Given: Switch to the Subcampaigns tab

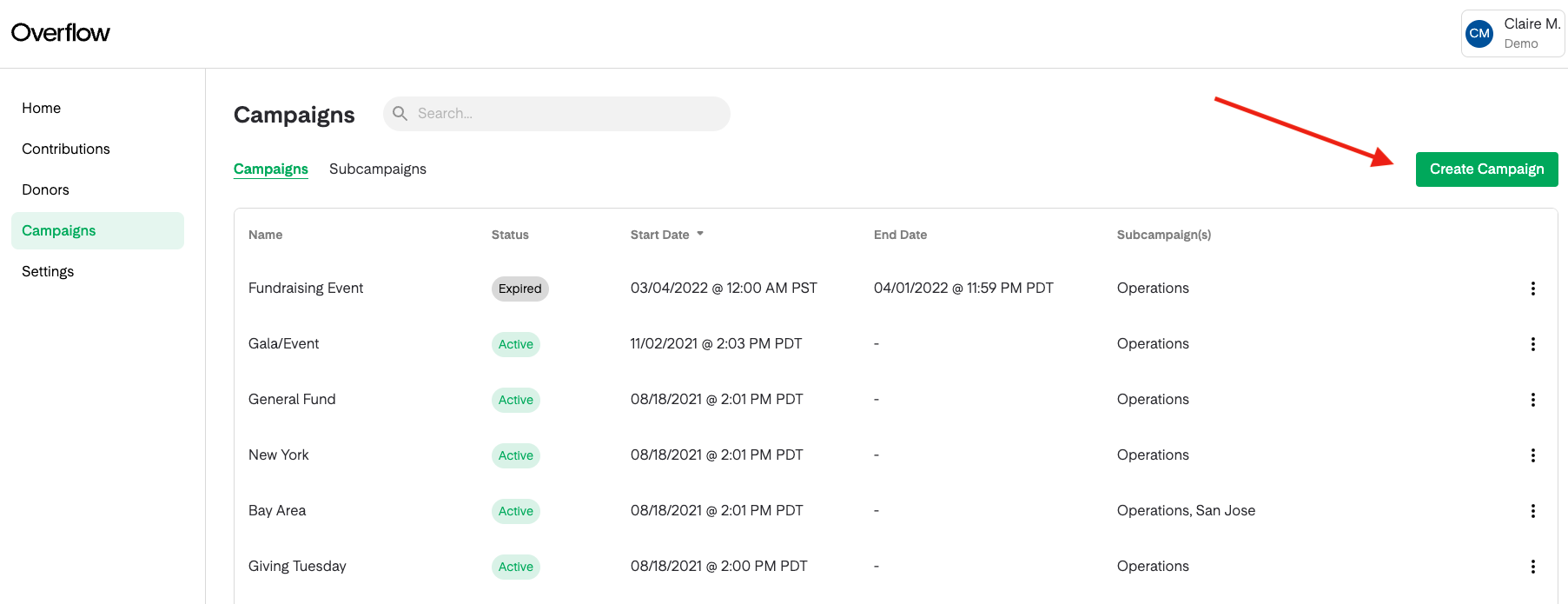Looking at the screenshot, I should tap(378, 169).
